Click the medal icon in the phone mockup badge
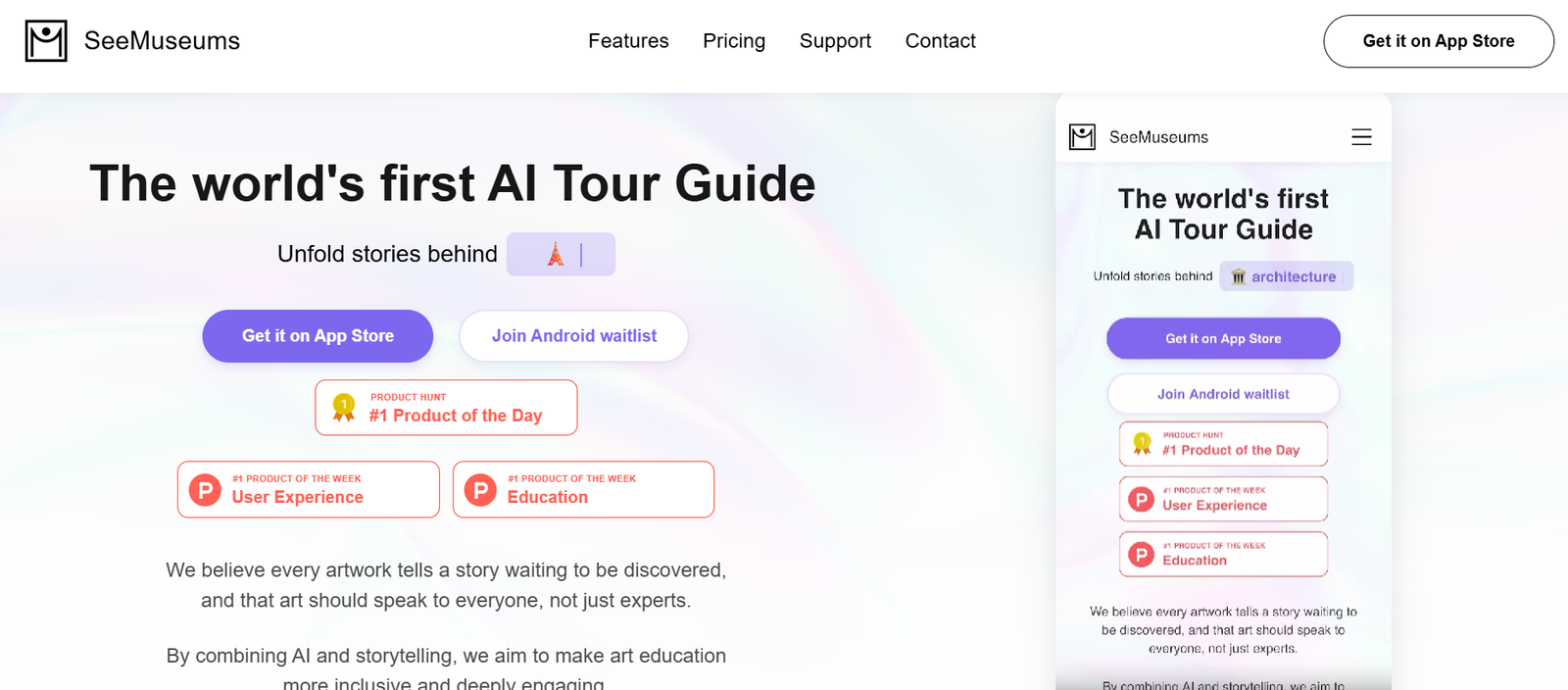This screenshot has width=1568, height=690. click(1142, 444)
